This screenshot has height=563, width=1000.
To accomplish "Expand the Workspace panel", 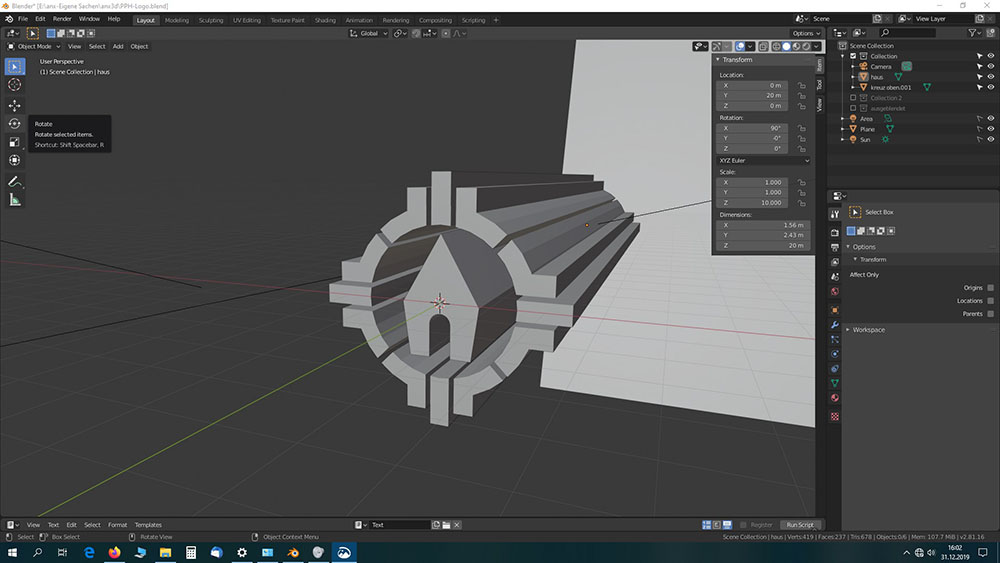I will click(867, 330).
